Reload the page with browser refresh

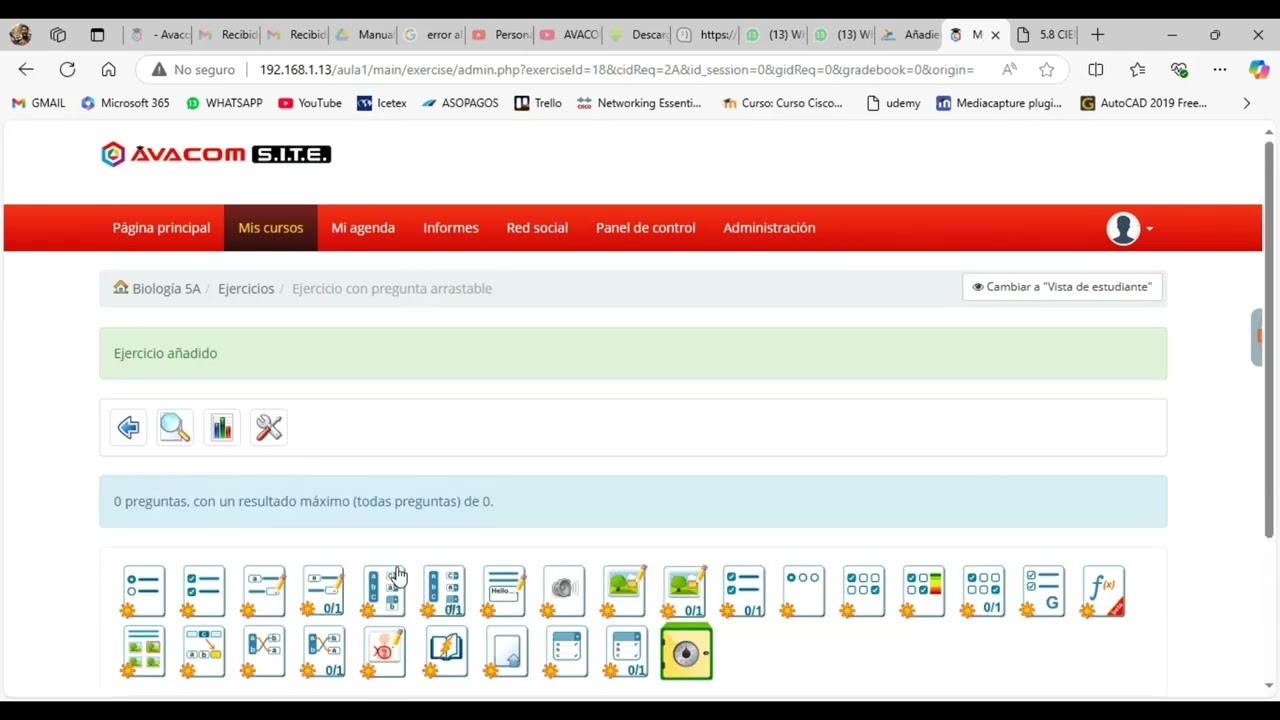coord(67,69)
